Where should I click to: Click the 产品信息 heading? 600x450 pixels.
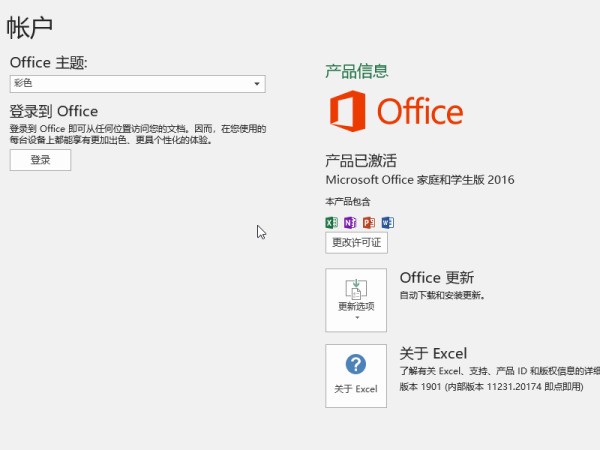[357, 72]
